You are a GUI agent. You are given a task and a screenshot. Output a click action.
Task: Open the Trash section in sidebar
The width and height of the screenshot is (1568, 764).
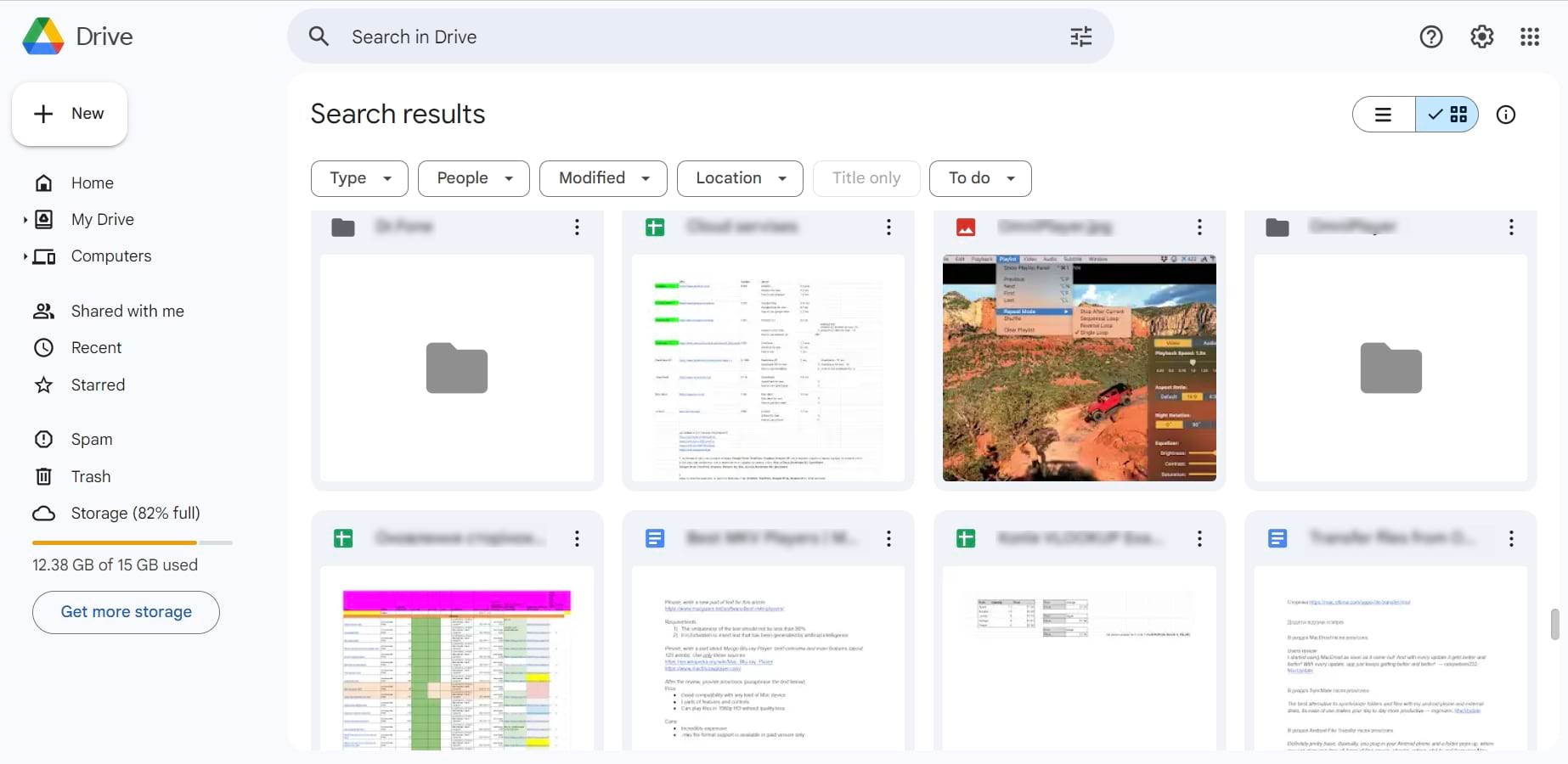point(92,476)
